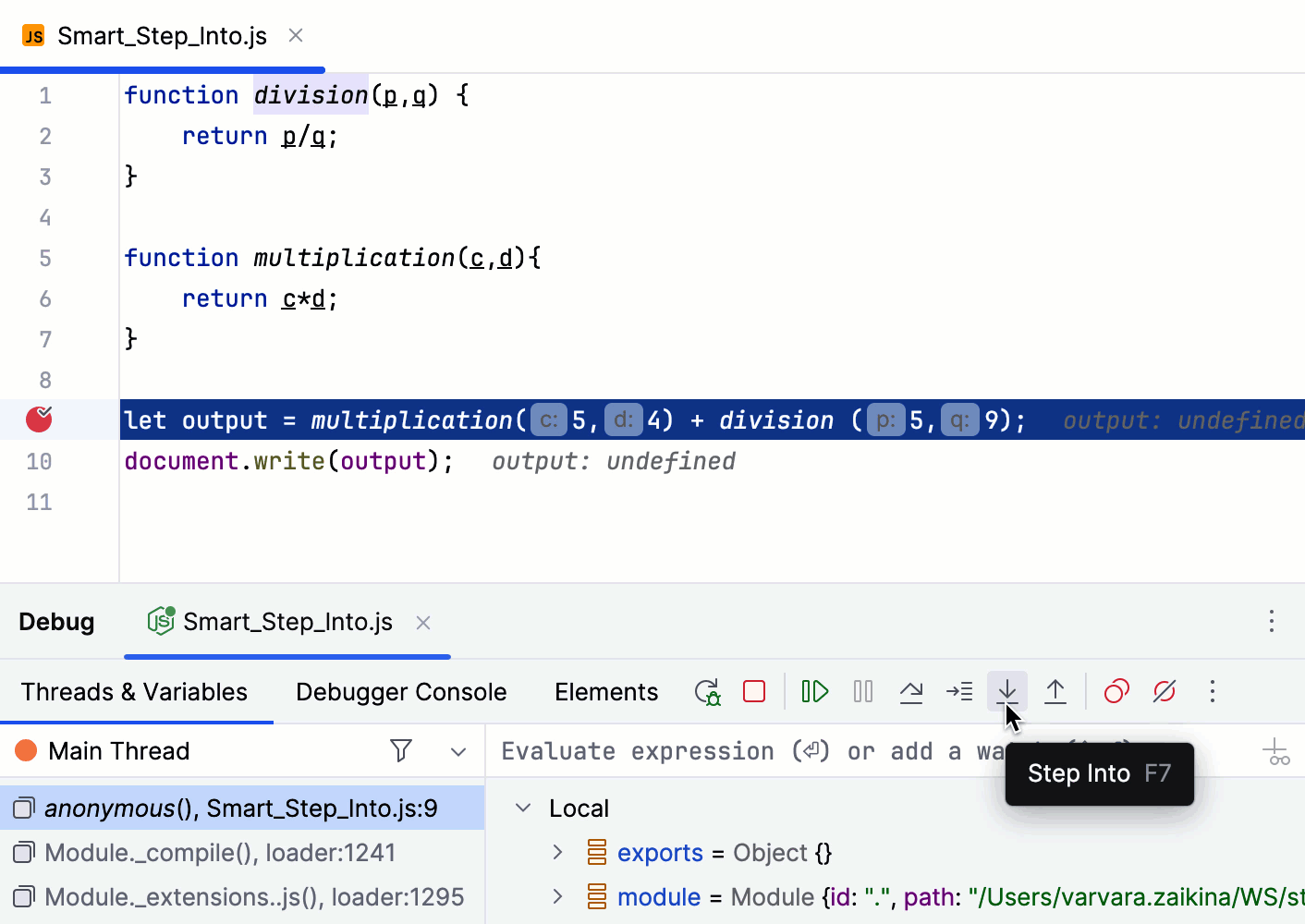
Task: Remove the breakpoint on line 9
Action: coord(39,419)
